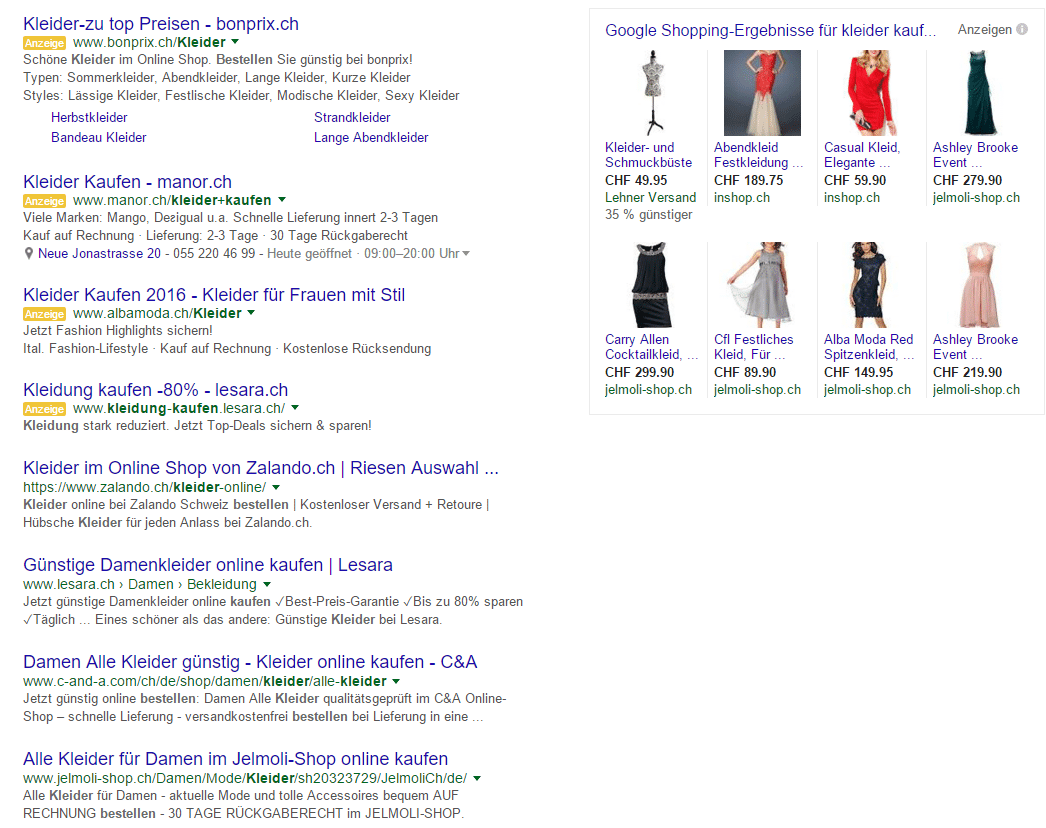Viewport: 1046px width, 828px height.
Task: Open the Zalando.ch Kleider Online Shop result
Action: [260, 468]
